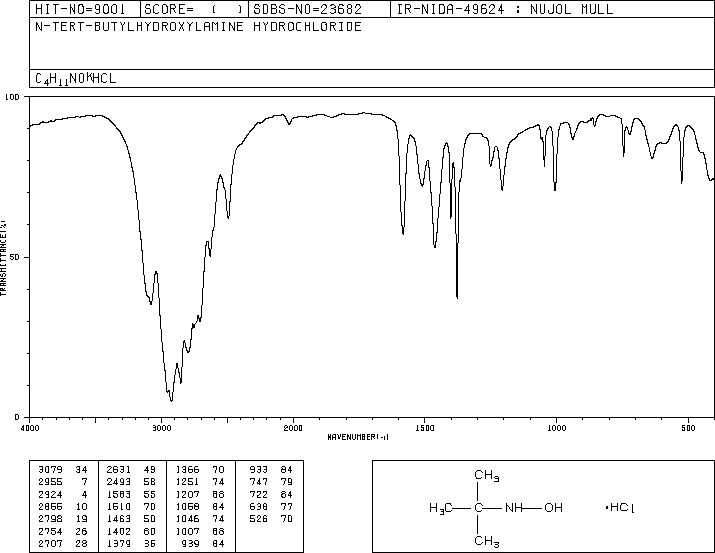Click the top CH3 group of the structure

[486, 476]
